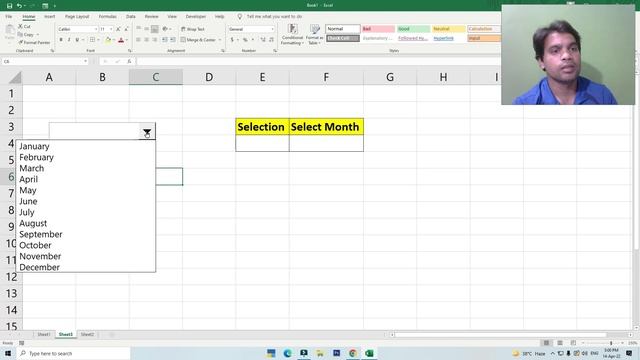The width and height of the screenshot is (640, 360).
Task: Apply the Good cell style
Action: [413, 29]
